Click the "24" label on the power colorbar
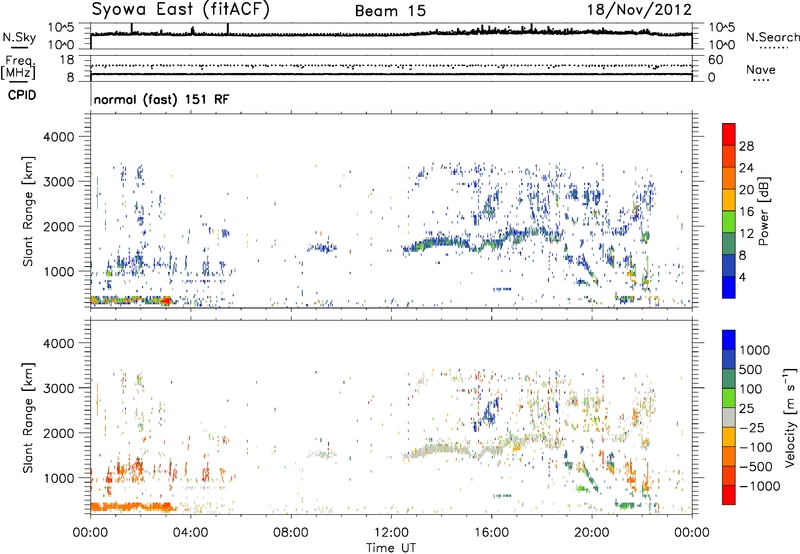The width and height of the screenshot is (800, 554). pyautogui.click(x=746, y=168)
